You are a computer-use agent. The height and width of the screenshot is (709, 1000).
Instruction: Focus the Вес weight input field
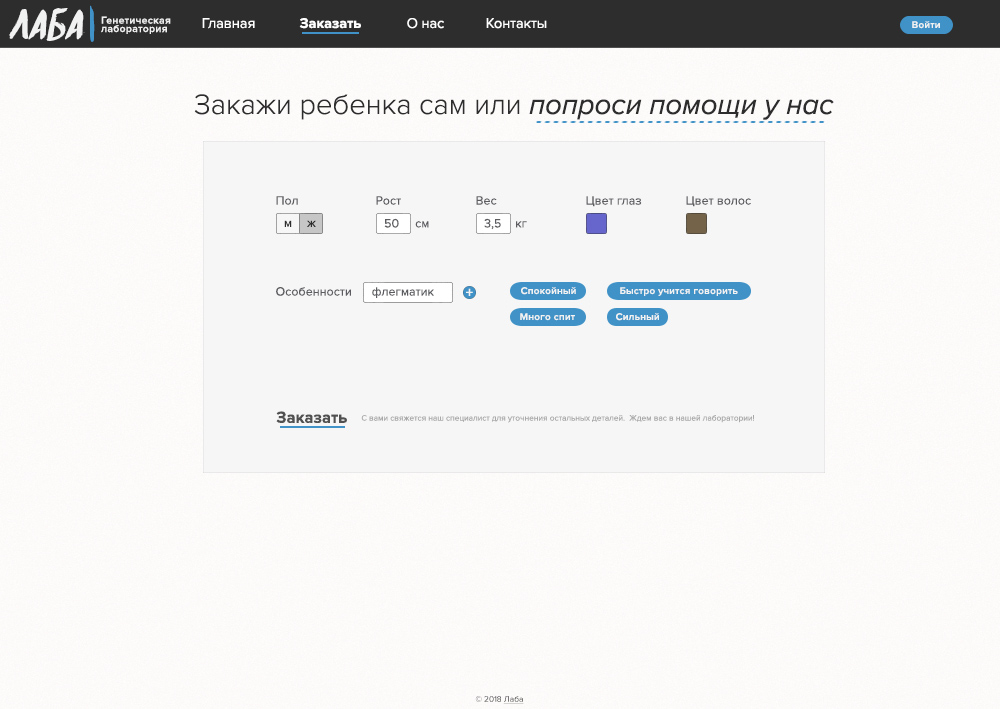tap(493, 224)
